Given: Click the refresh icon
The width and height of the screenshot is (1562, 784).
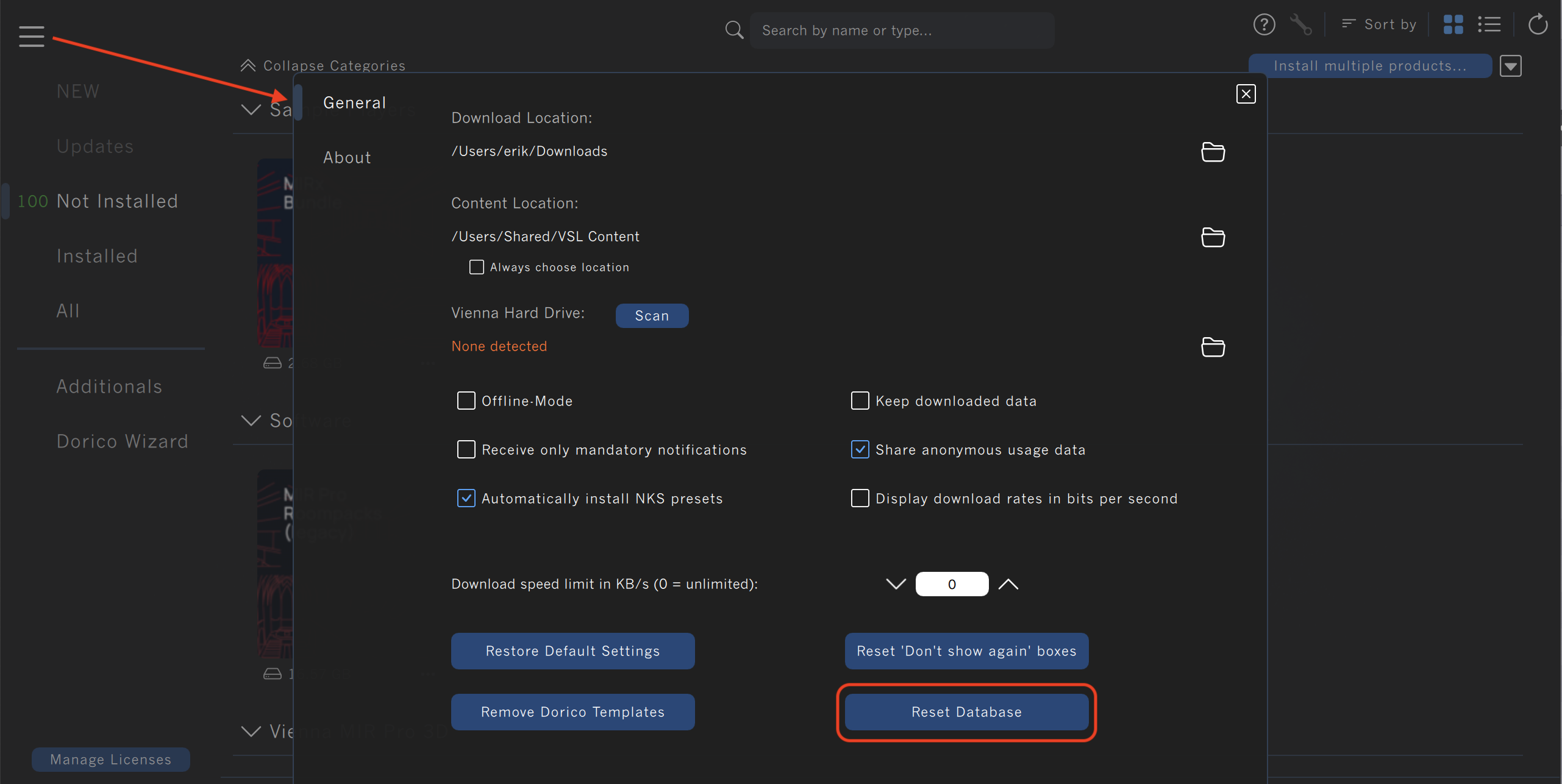Looking at the screenshot, I should coord(1538,25).
